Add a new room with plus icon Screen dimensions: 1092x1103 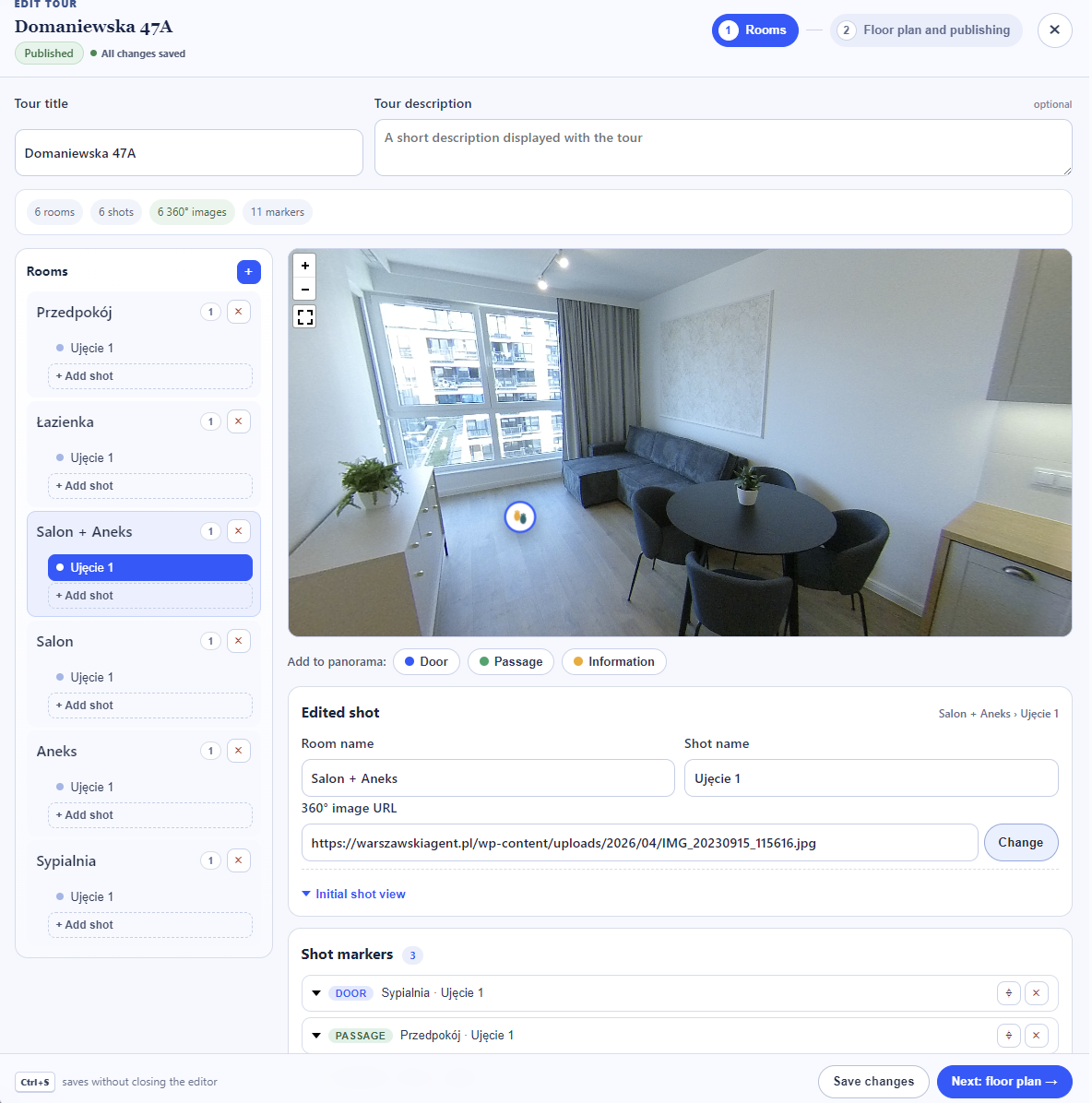248,271
